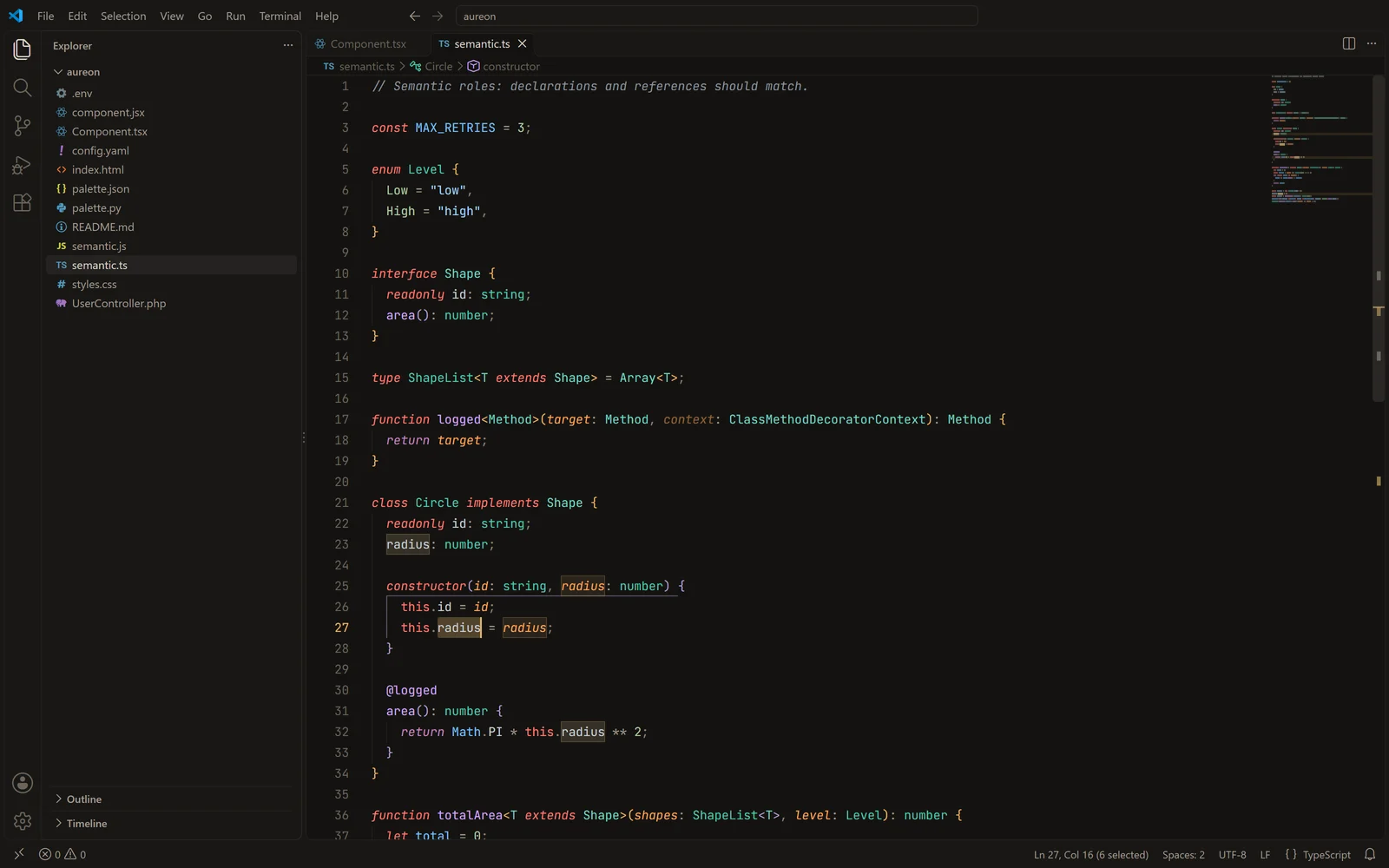Open Run and Debug view

(23, 164)
